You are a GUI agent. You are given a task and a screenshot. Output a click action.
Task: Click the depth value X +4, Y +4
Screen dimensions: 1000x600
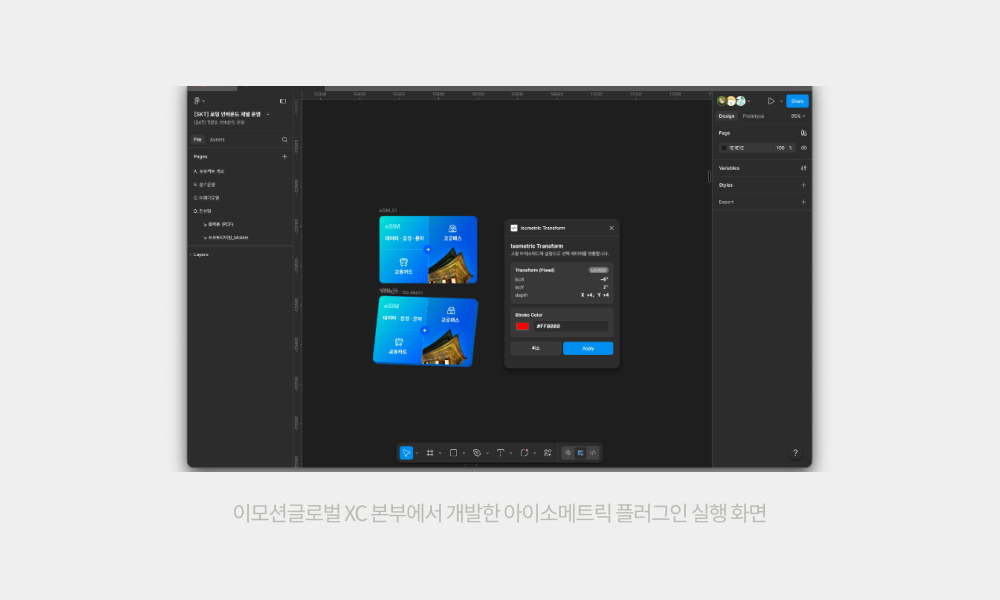[x=594, y=295]
